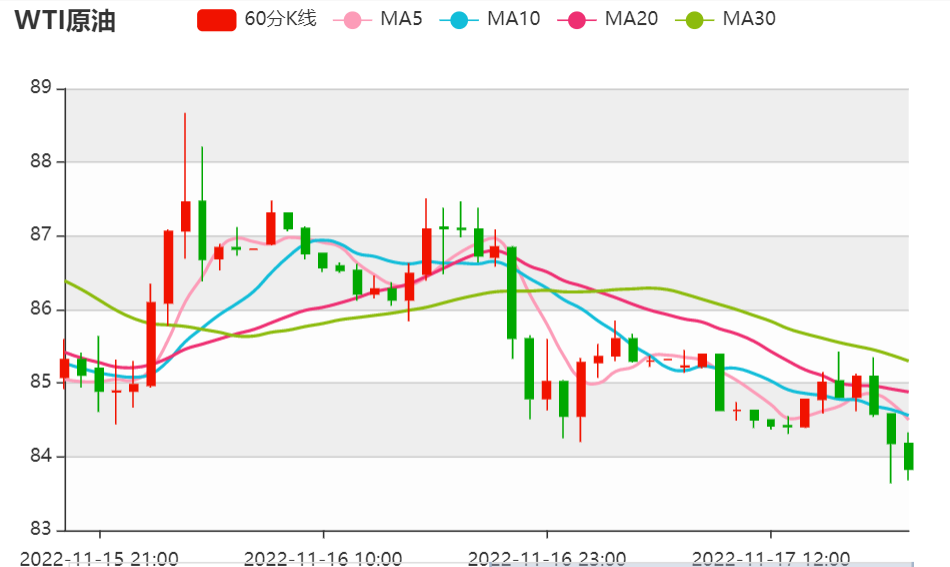Screen dimensions: 950x567
Task: Click the cyan MA10 legend marker
Action: [459, 20]
